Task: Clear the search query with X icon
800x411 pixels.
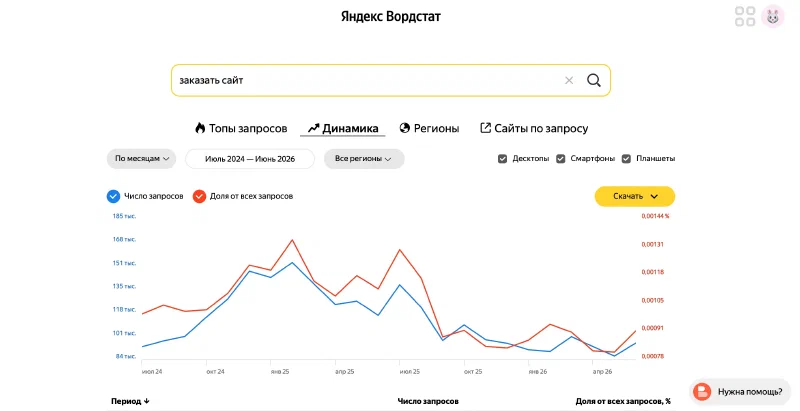Action: pos(569,80)
